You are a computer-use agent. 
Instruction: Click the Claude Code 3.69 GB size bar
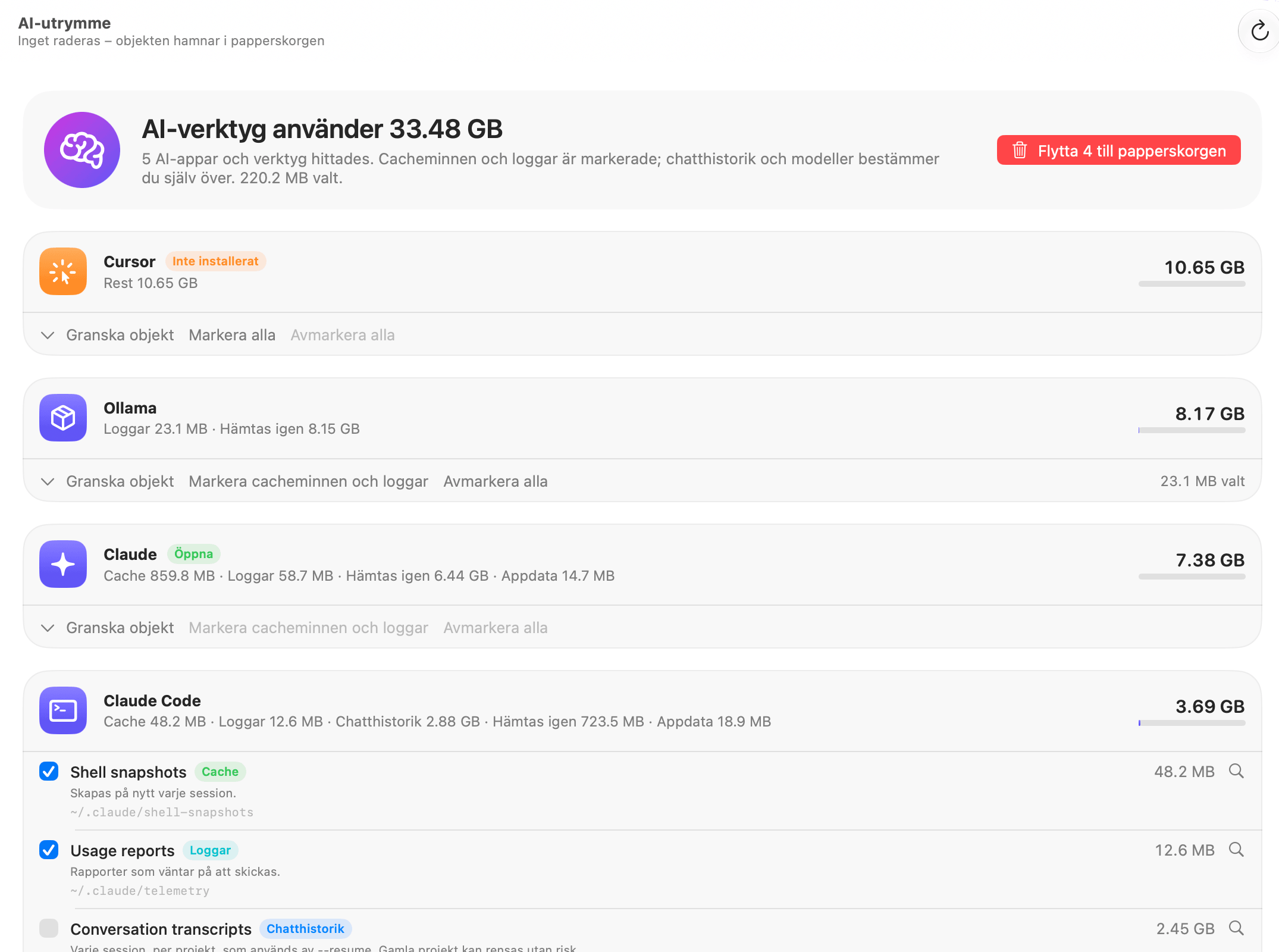click(1192, 723)
